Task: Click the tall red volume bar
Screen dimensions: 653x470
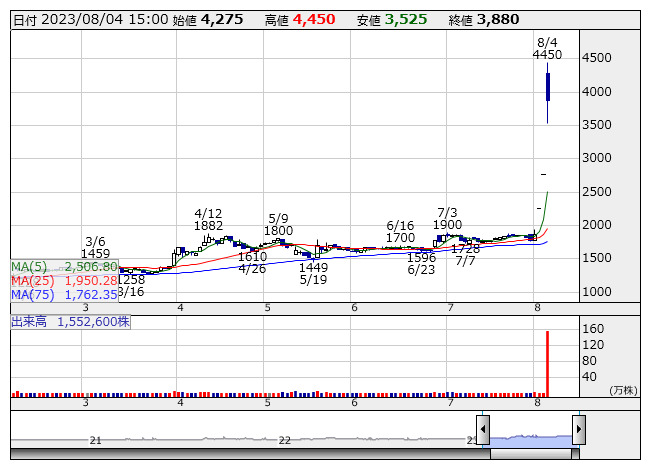Action: 548,363
